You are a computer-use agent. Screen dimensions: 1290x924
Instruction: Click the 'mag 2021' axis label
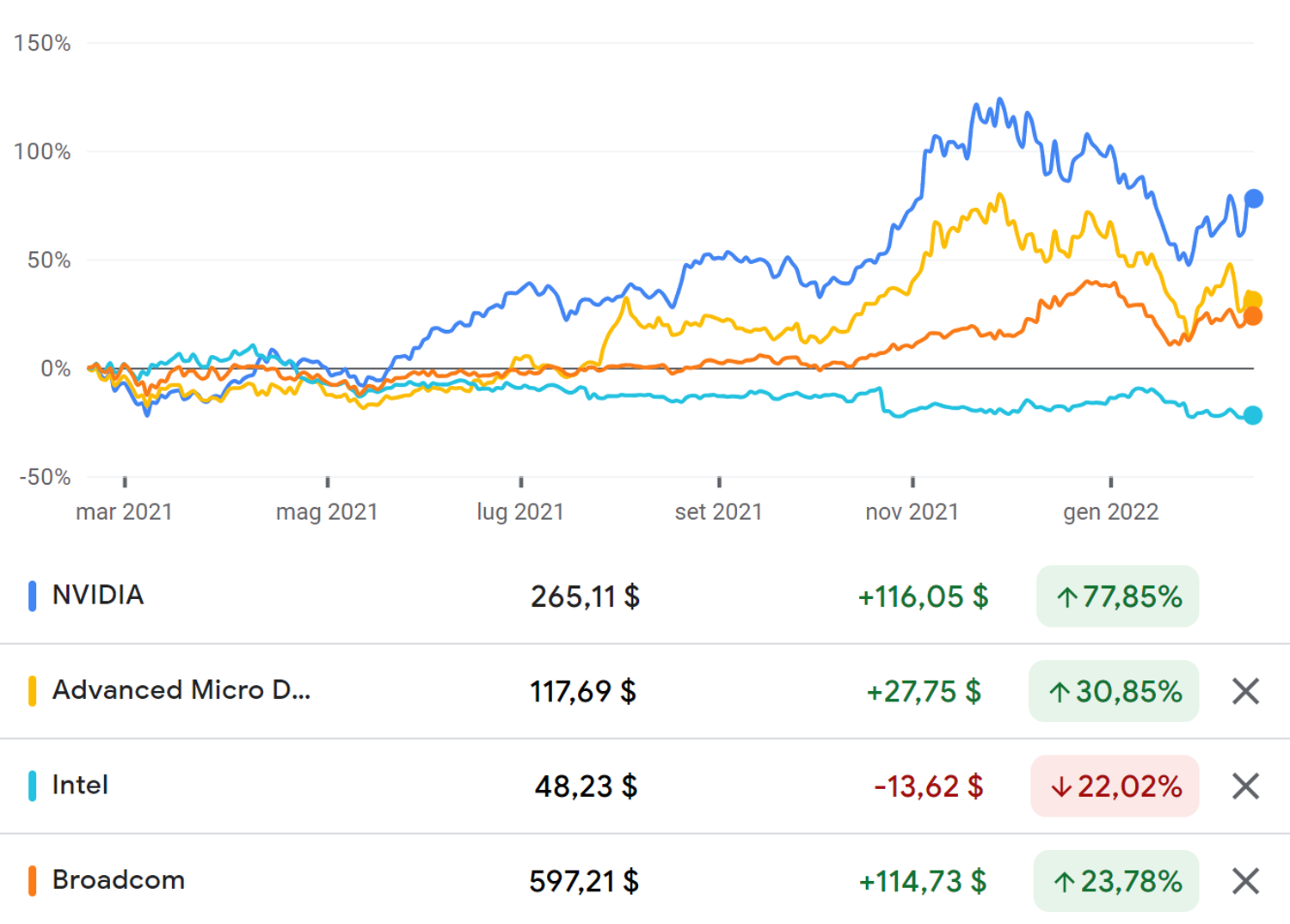click(x=327, y=512)
